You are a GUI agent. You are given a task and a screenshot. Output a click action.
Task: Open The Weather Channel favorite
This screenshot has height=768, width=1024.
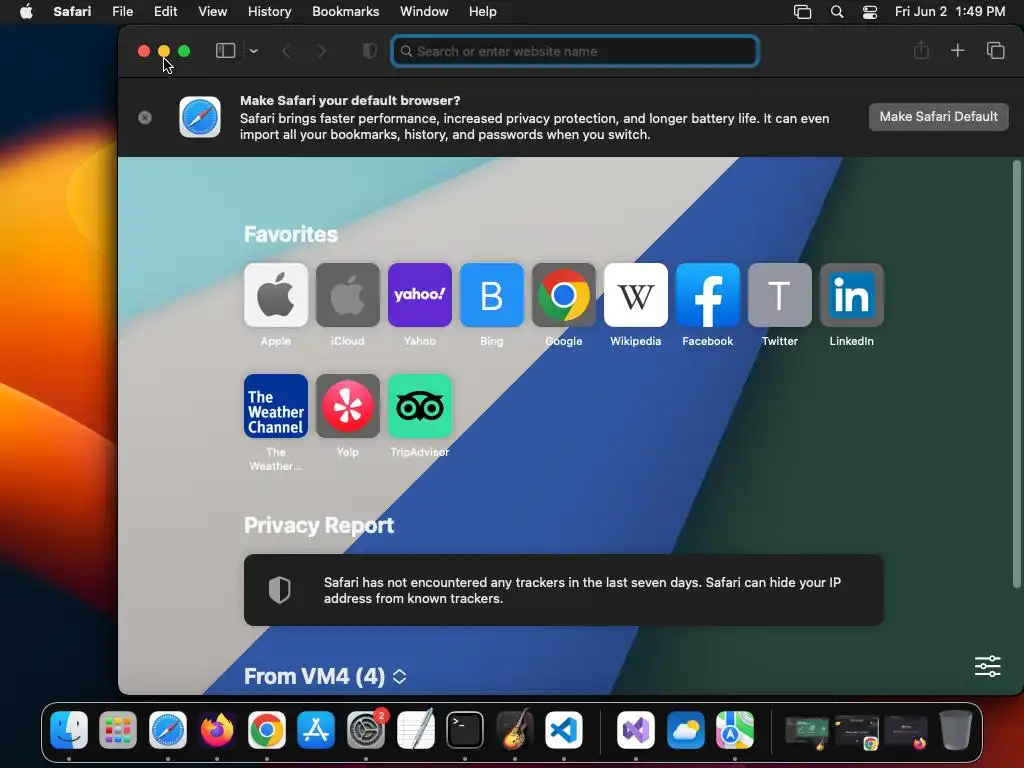click(276, 406)
